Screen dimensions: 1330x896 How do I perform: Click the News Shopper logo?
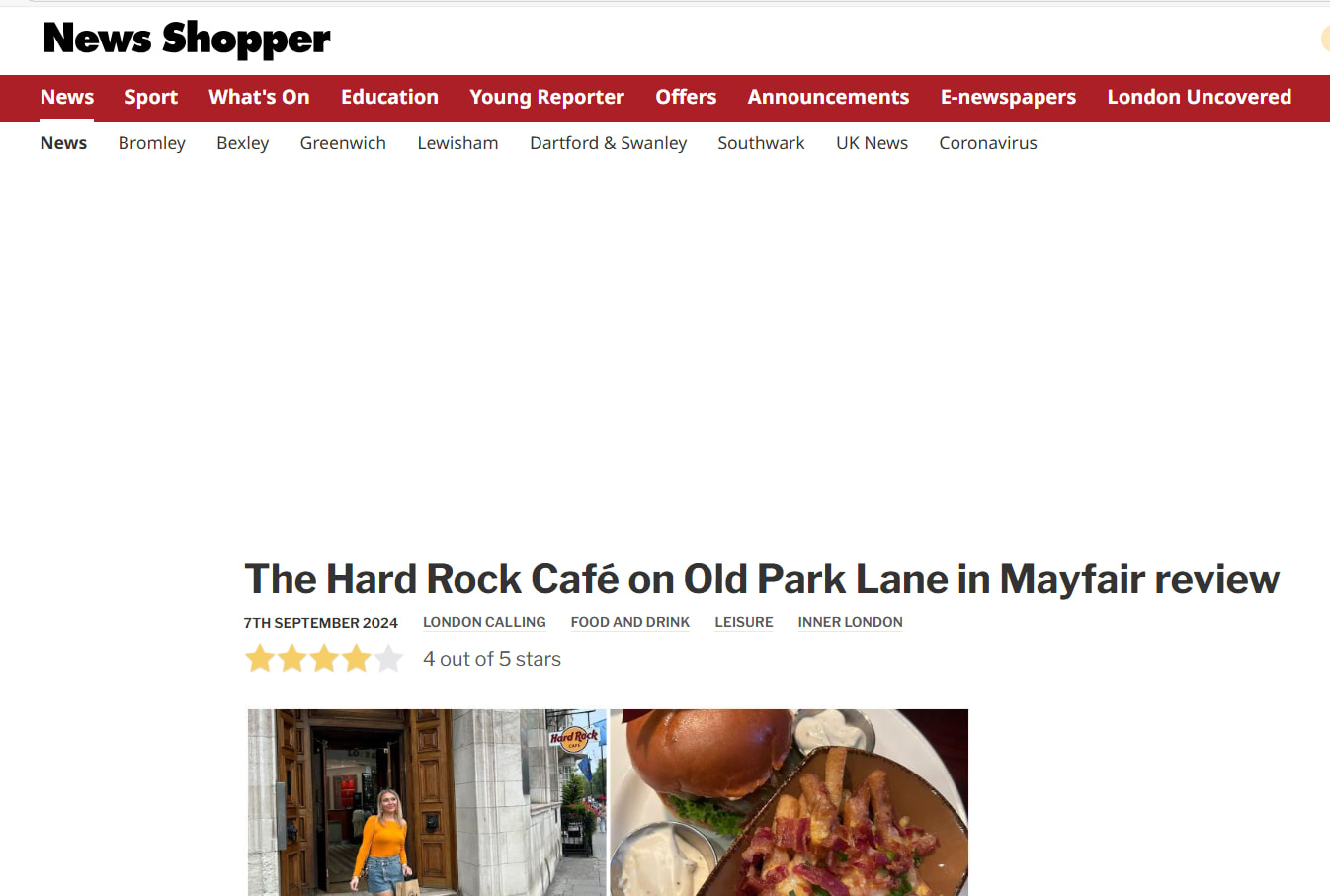[x=187, y=40]
